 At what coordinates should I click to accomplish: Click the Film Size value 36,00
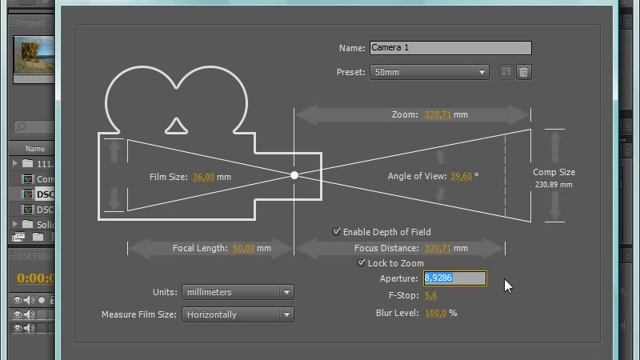(203, 177)
